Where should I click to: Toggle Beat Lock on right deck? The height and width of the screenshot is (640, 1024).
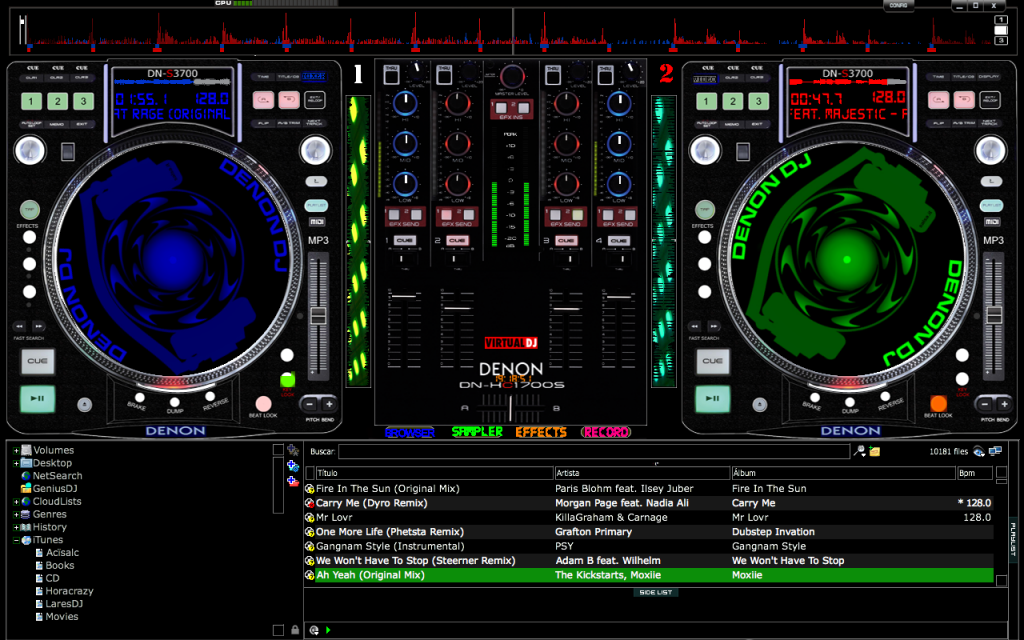938,403
